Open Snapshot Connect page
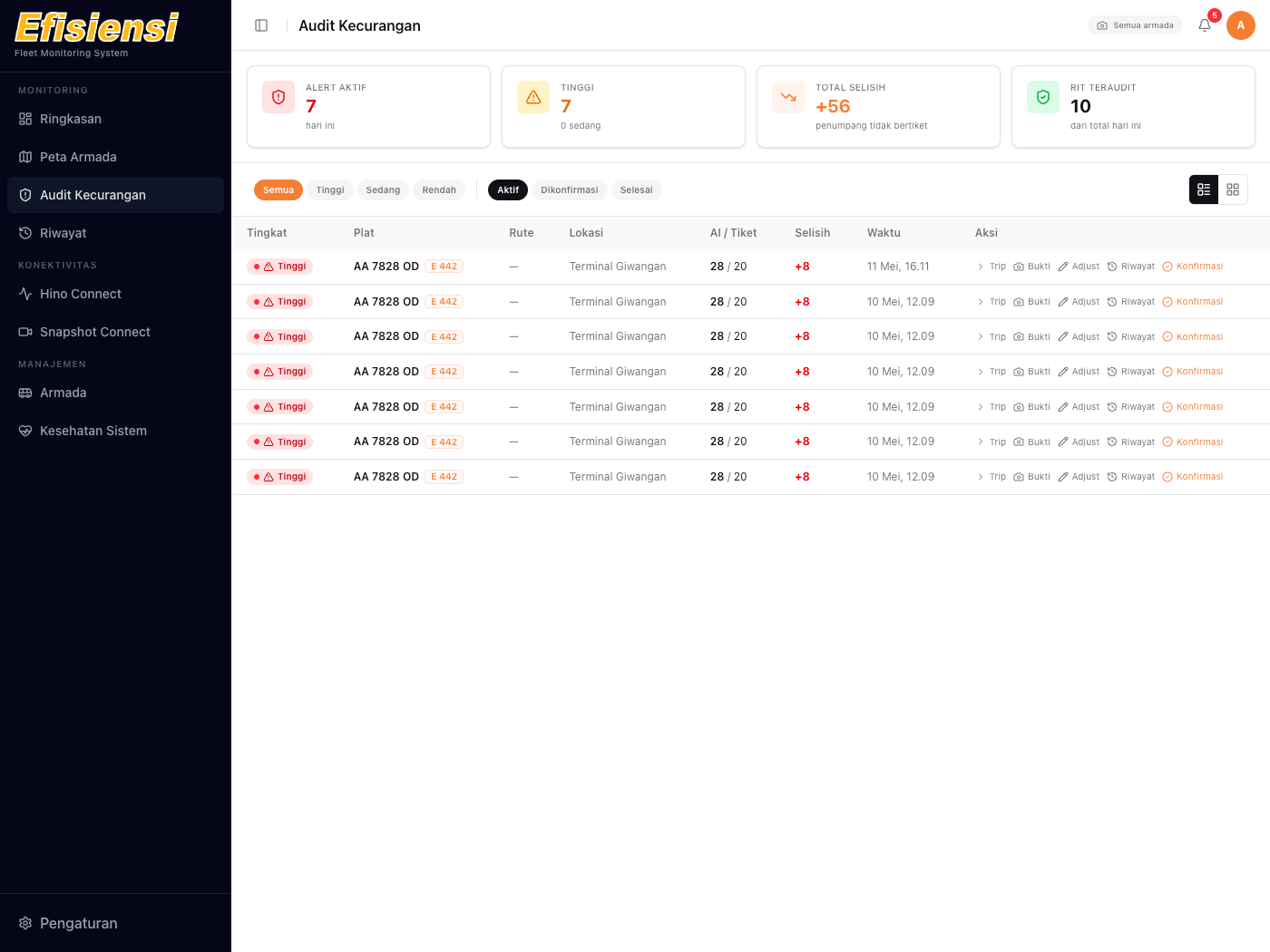1270x952 pixels. coord(115,332)
